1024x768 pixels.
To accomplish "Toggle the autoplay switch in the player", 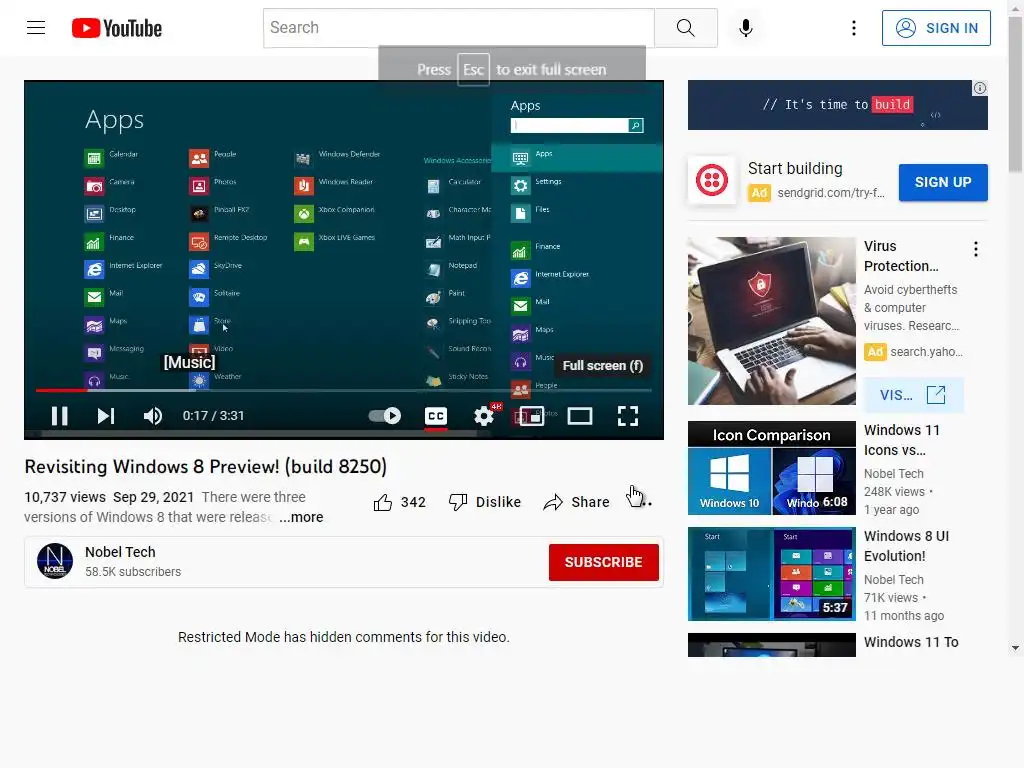I will (x=385, y=416).
